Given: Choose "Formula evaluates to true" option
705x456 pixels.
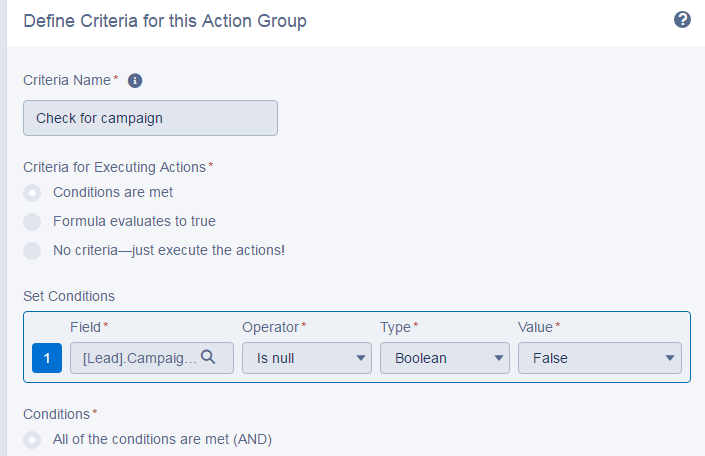Looking at the screenshot, I should [x=33, y=221].
